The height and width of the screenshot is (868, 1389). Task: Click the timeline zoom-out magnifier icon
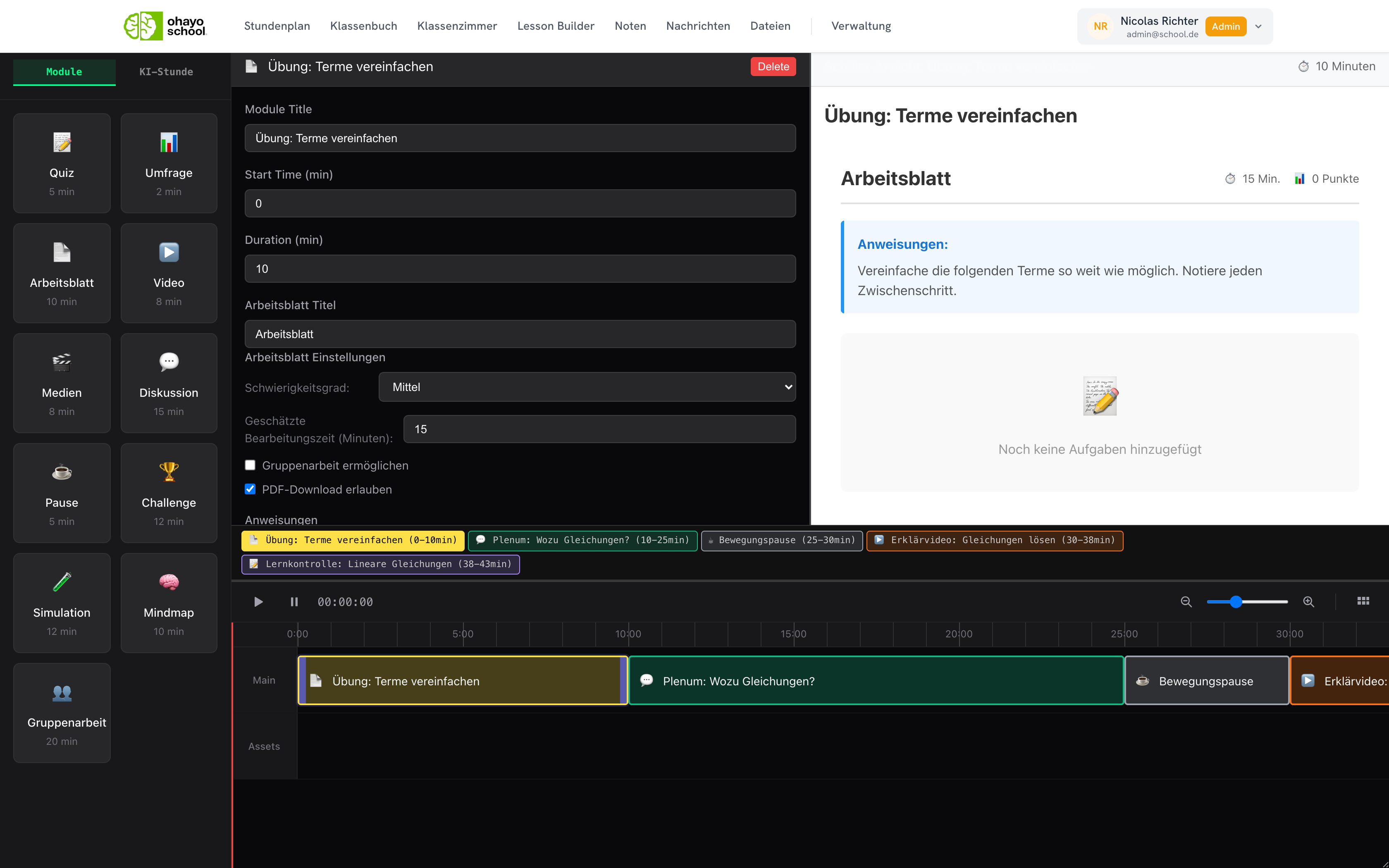pyautogui.click(x=1186, y=602)
